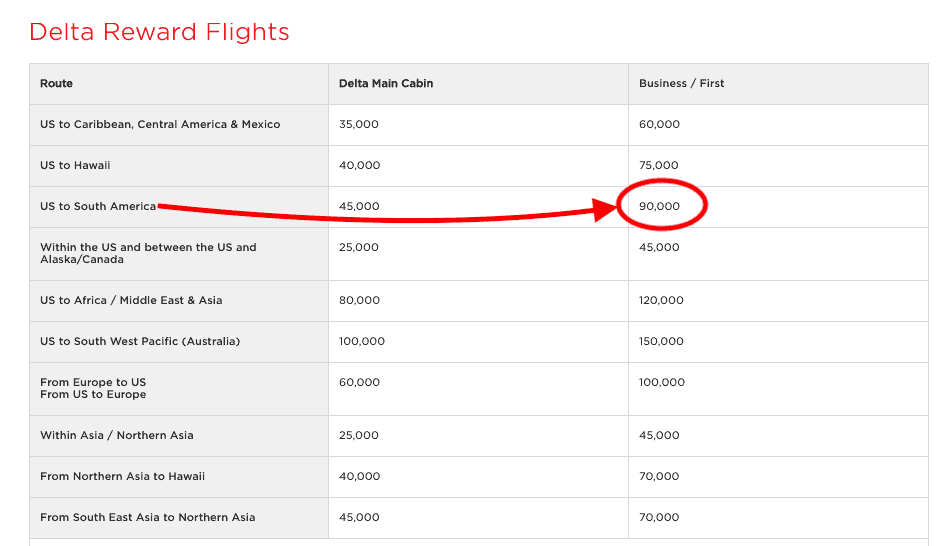Screen dimensions: 942x546
Task: Click the 120,000 Business / First value
Action: [x=662, y=300]
